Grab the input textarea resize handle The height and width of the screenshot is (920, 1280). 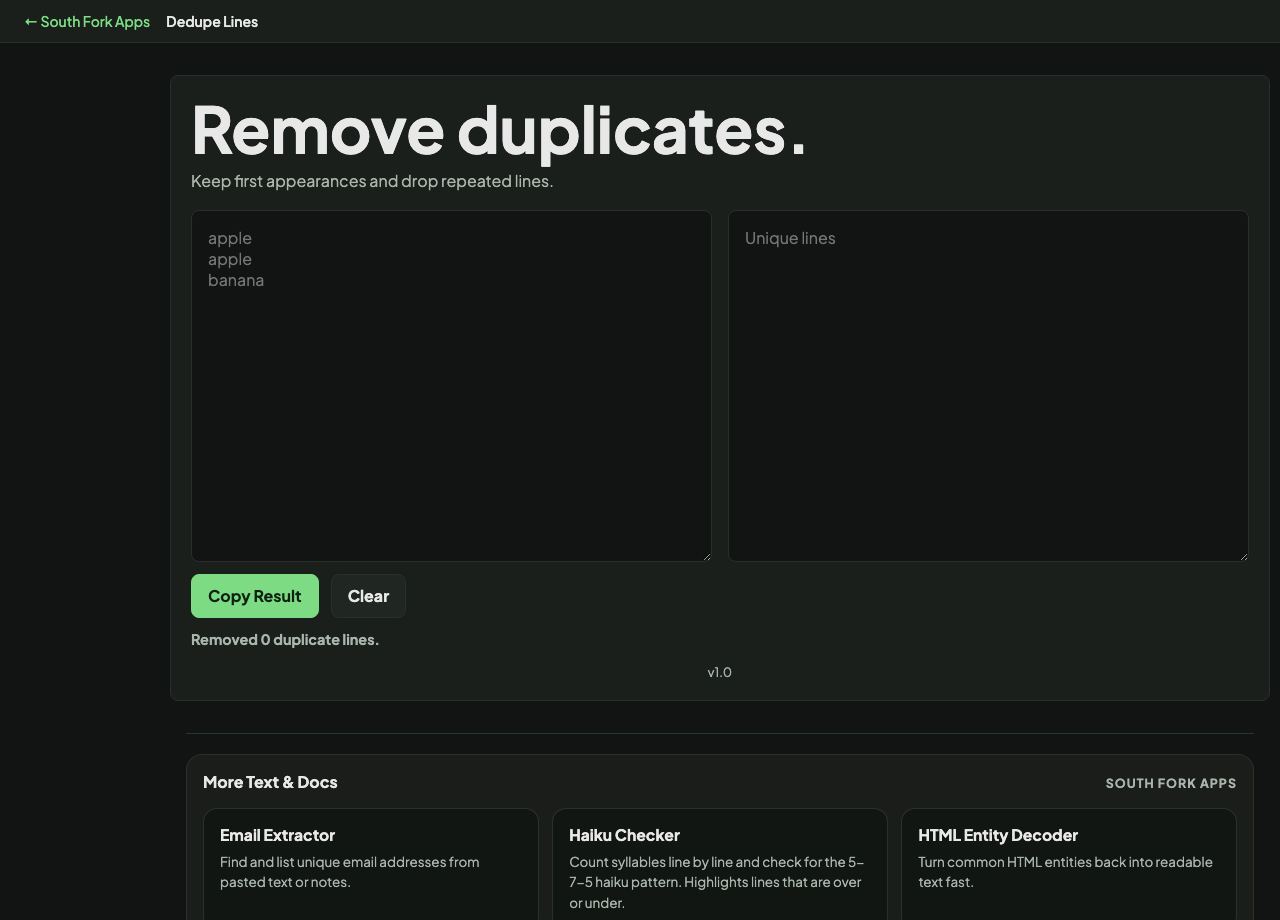click(705, 555)
